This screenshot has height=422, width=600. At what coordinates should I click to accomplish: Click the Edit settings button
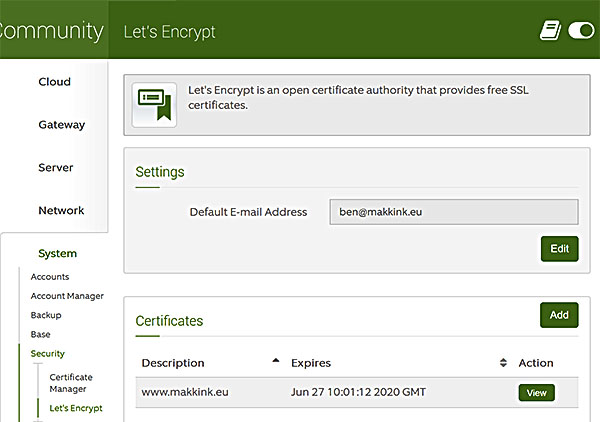click(559, 249)
